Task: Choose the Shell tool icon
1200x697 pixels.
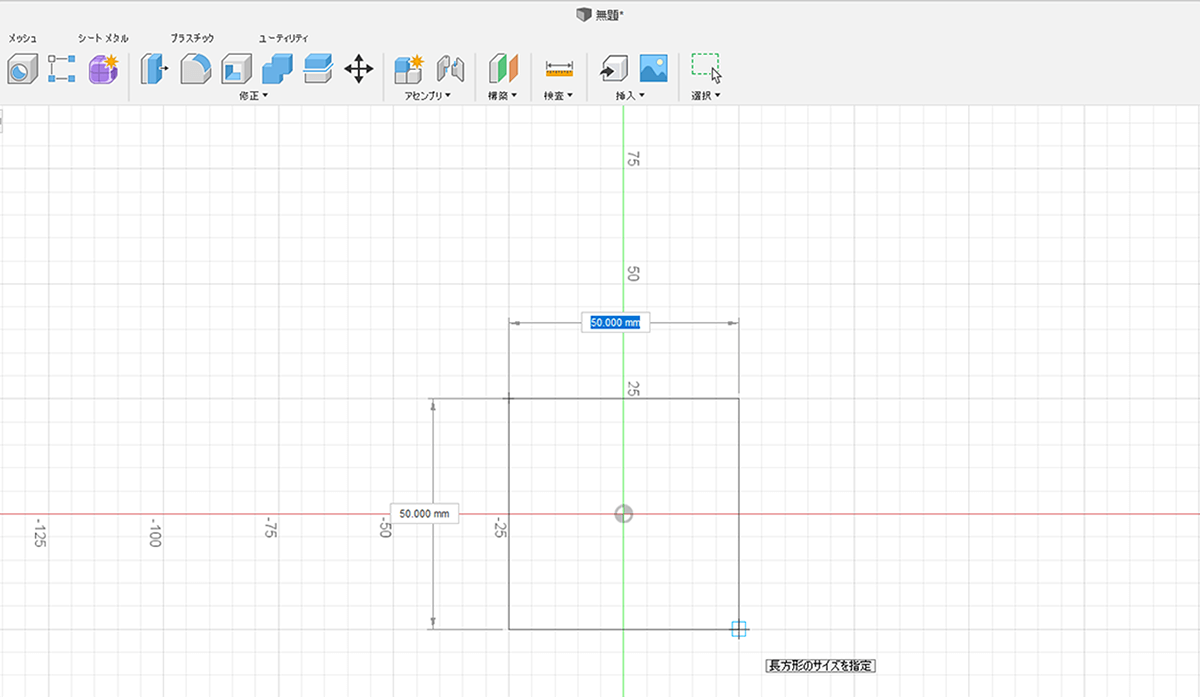Action: (236, 69)
